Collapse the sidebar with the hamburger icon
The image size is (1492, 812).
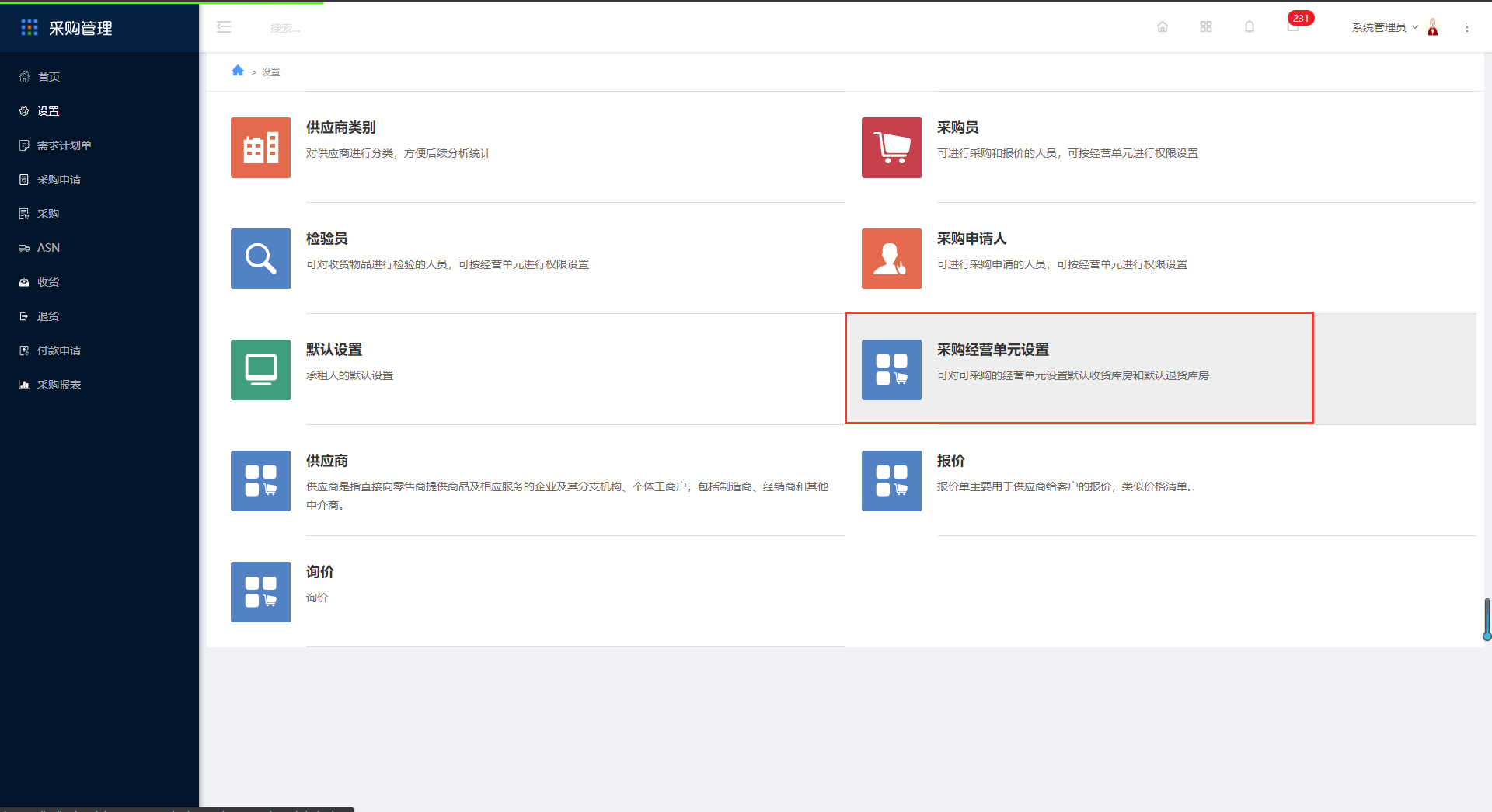coord(224,27)
